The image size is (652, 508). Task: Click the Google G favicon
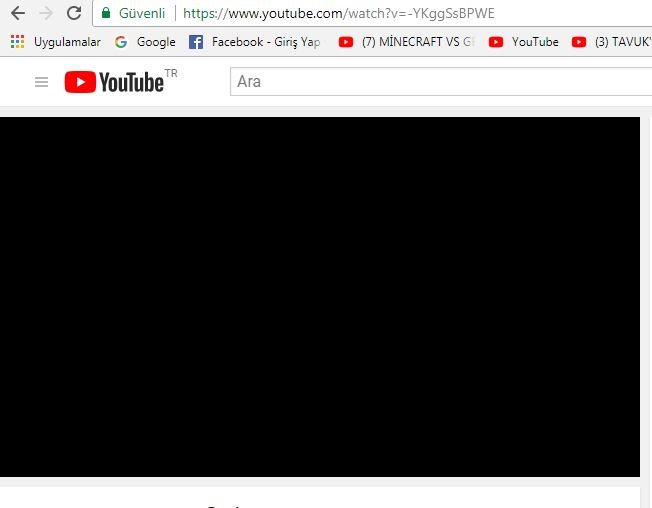(x=121, y=42)
